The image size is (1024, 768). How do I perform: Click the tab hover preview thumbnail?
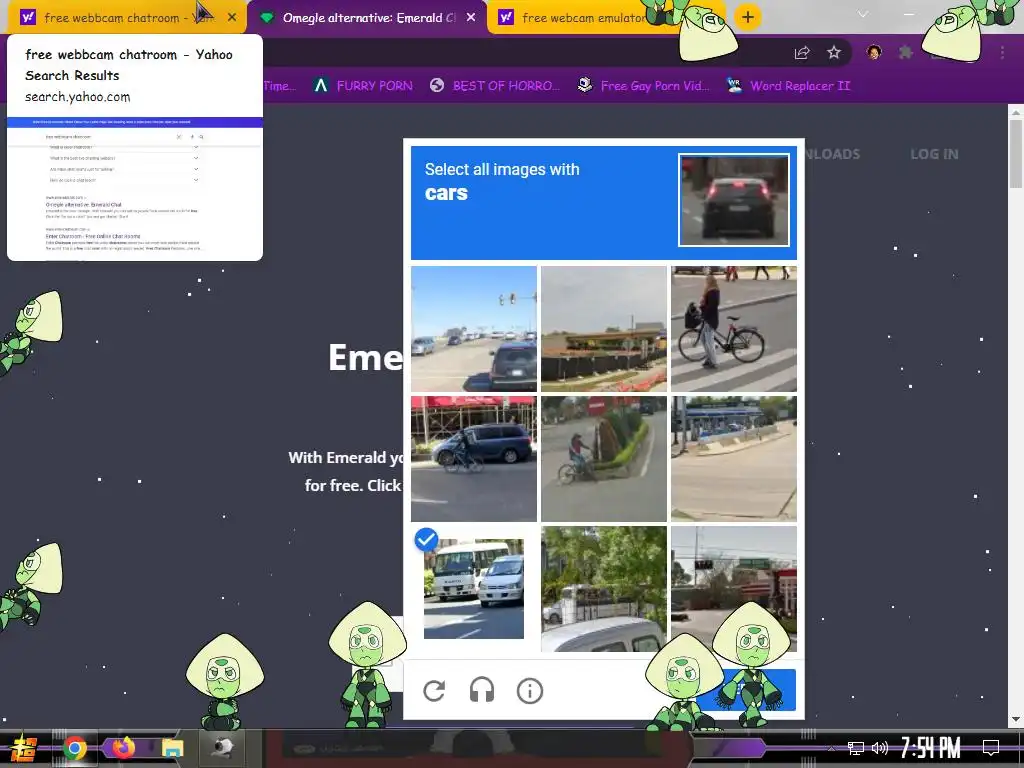(135, 189)
